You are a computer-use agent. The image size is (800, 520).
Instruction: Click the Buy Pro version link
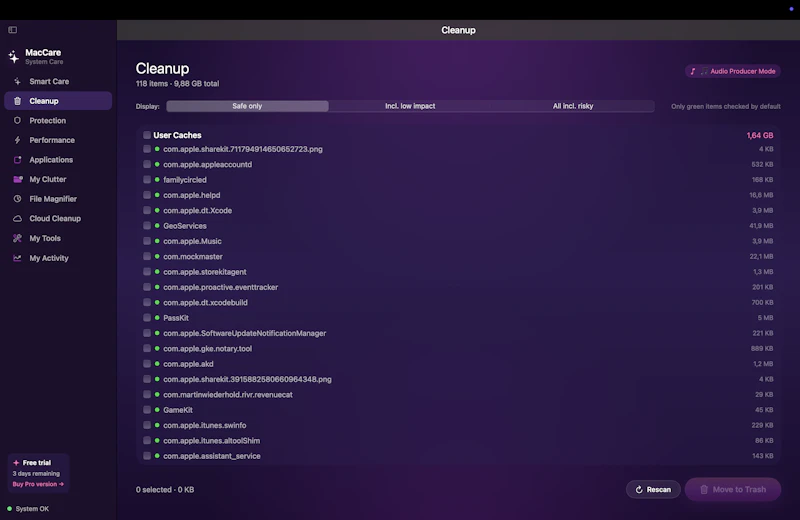point(38,484)
